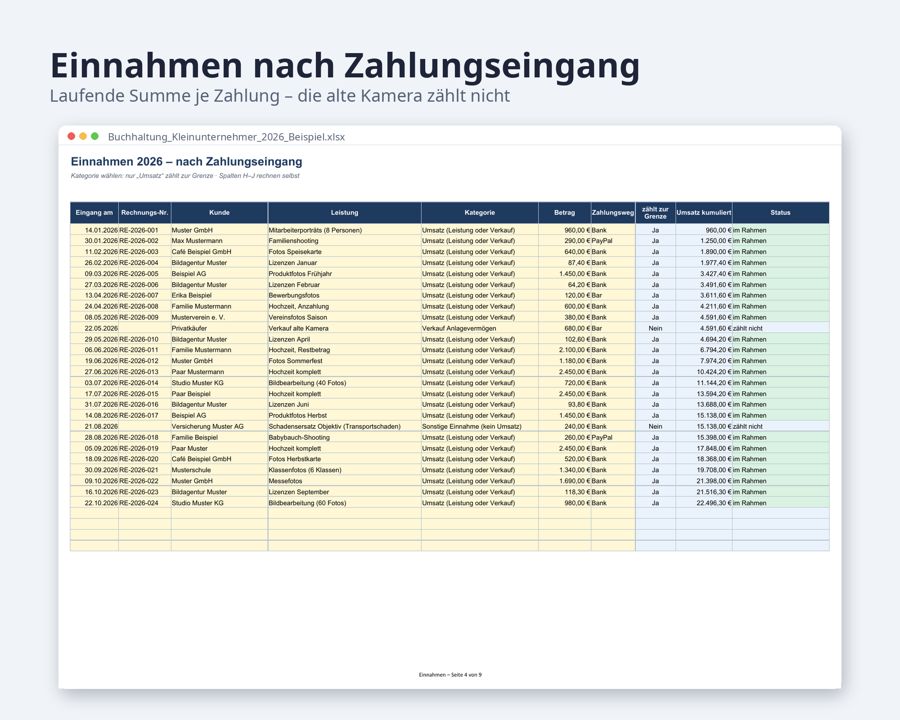Viewport: 900px width, 720px height.
Task: Select the 'Zahlungsweg' column header
Action: tap(613, 212)
